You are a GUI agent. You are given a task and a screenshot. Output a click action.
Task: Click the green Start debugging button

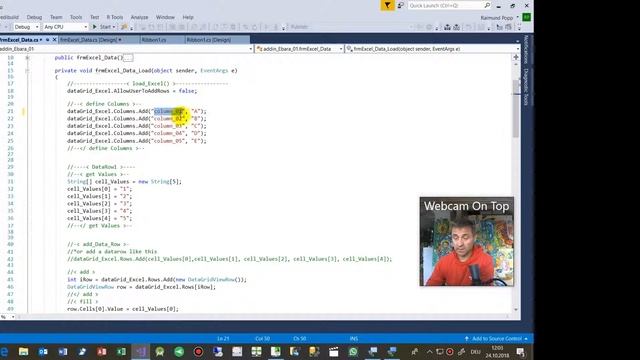[102, 27]
